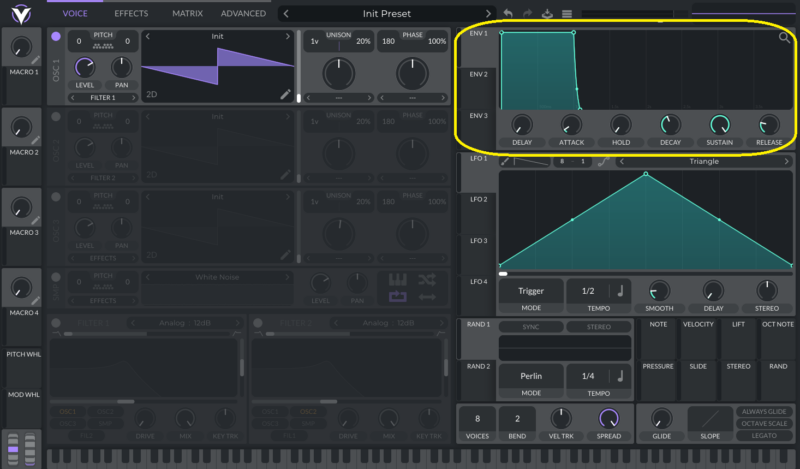
Task: Open the Perlin random mode dropdown
Action: click(x=530, y=376)
